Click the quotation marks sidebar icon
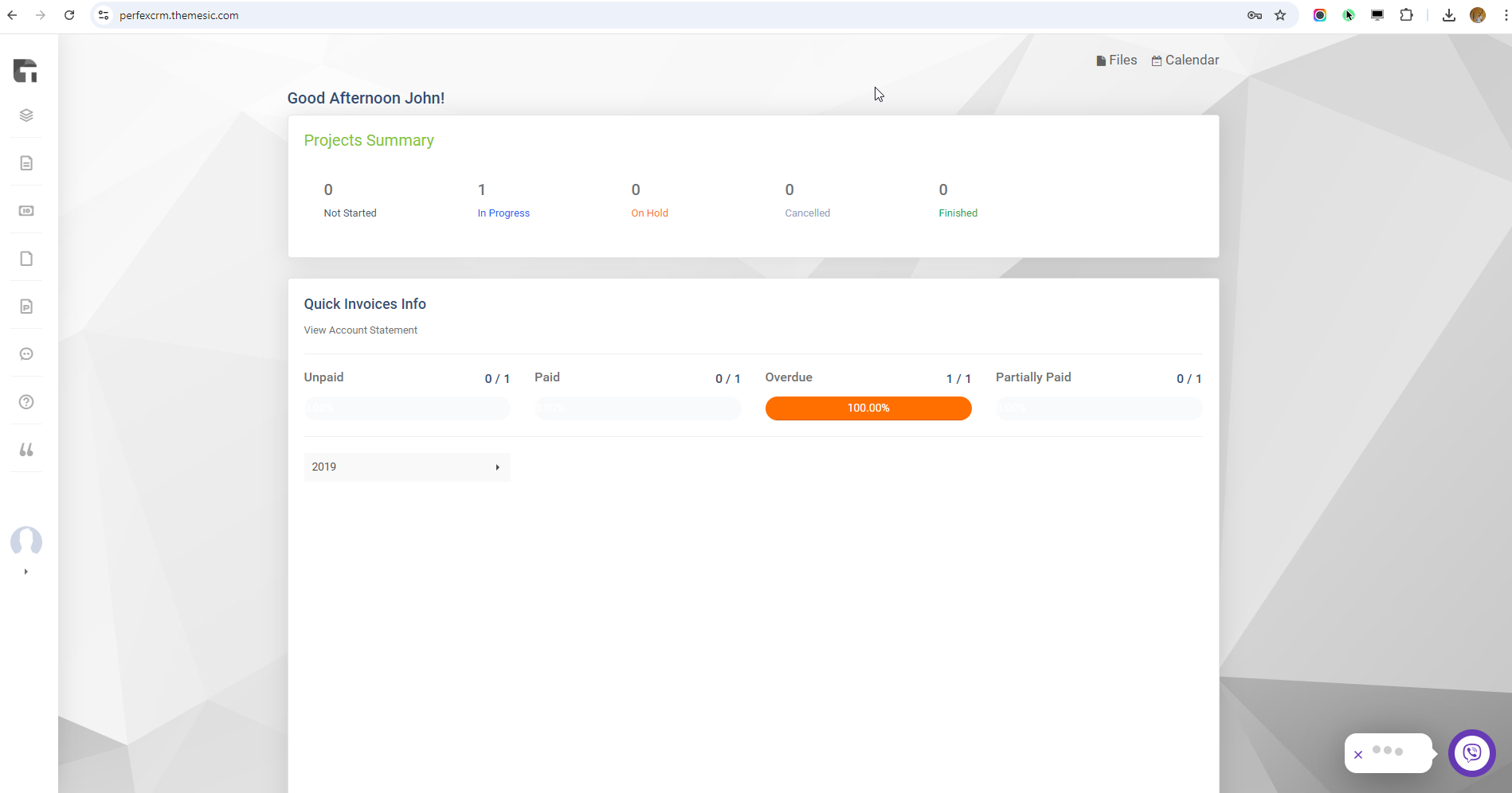Image resolution: width=1512 pixels, height=793 pixels. 26,450
